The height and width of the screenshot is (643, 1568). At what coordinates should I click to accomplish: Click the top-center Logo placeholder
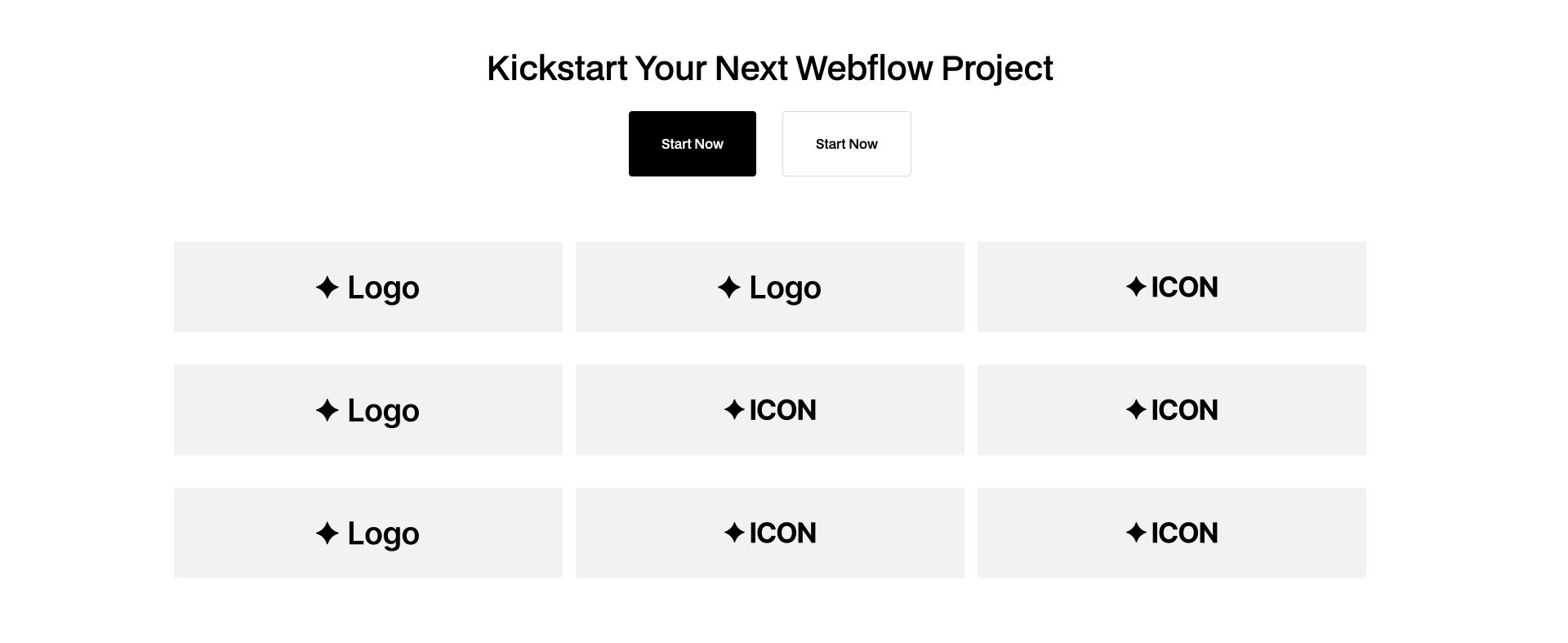tap(769, 288)
